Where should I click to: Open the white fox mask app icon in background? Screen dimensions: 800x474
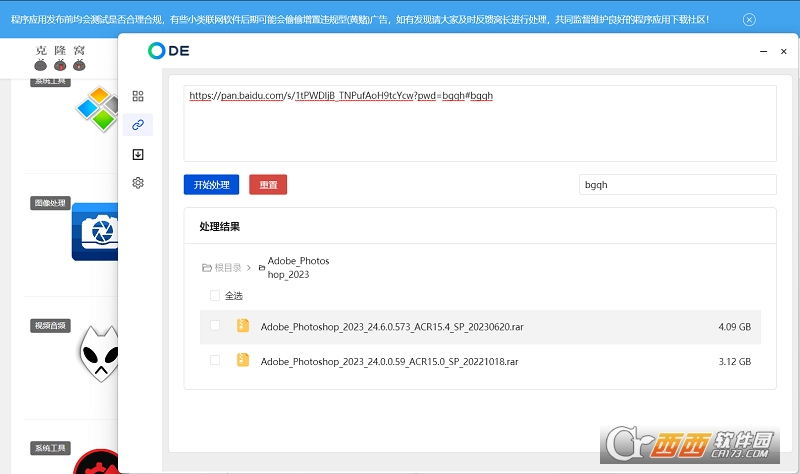pos(99,354)
